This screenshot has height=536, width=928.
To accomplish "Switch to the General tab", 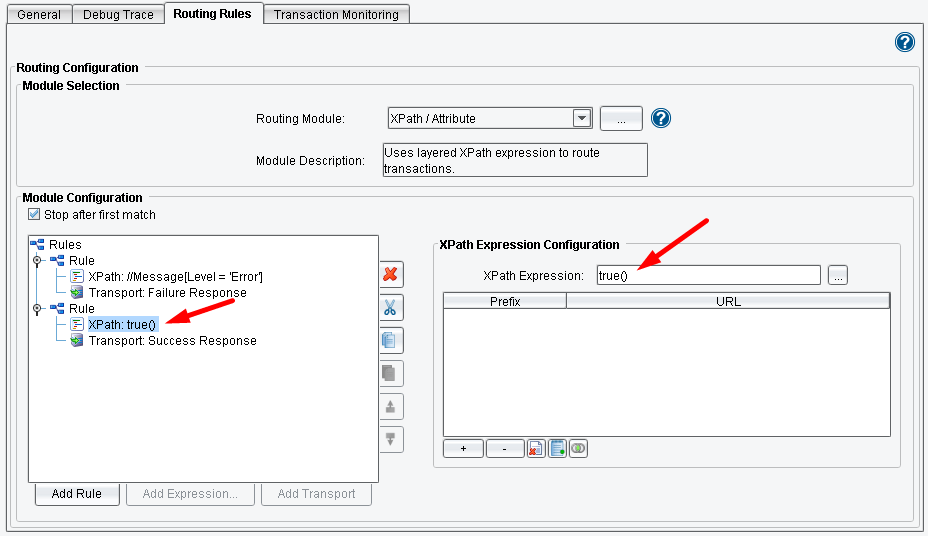I will [x=39, y=15].
